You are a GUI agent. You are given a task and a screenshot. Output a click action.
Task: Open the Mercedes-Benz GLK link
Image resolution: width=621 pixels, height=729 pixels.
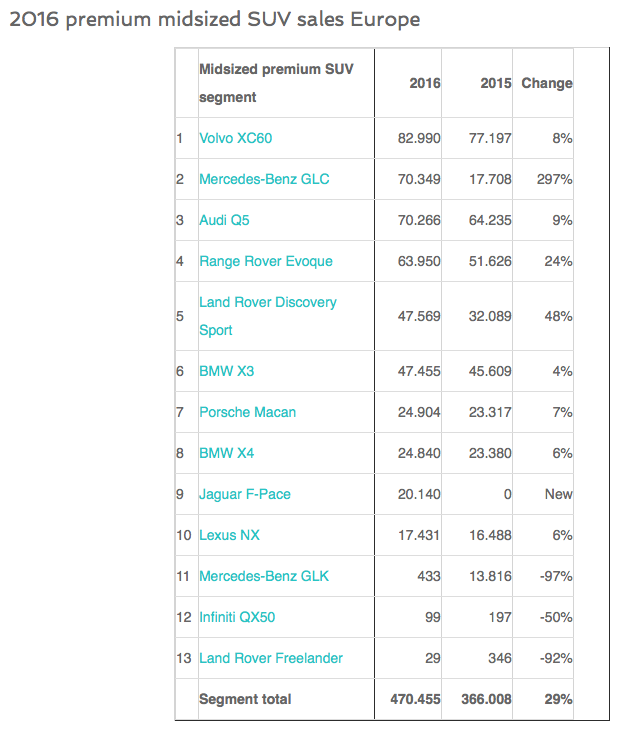(264, 576)
